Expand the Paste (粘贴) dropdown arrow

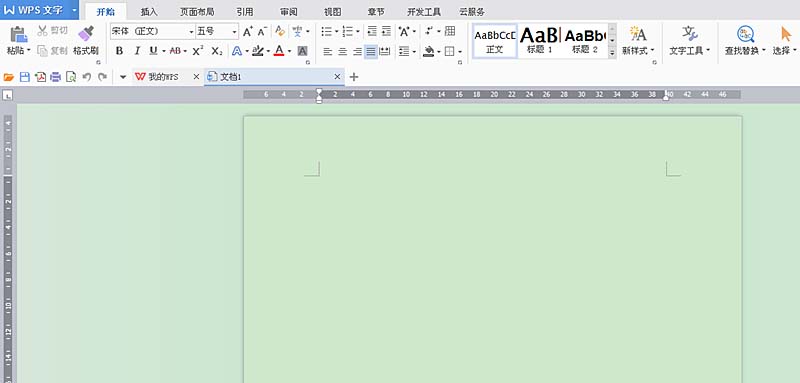click(x=29, y=50)
